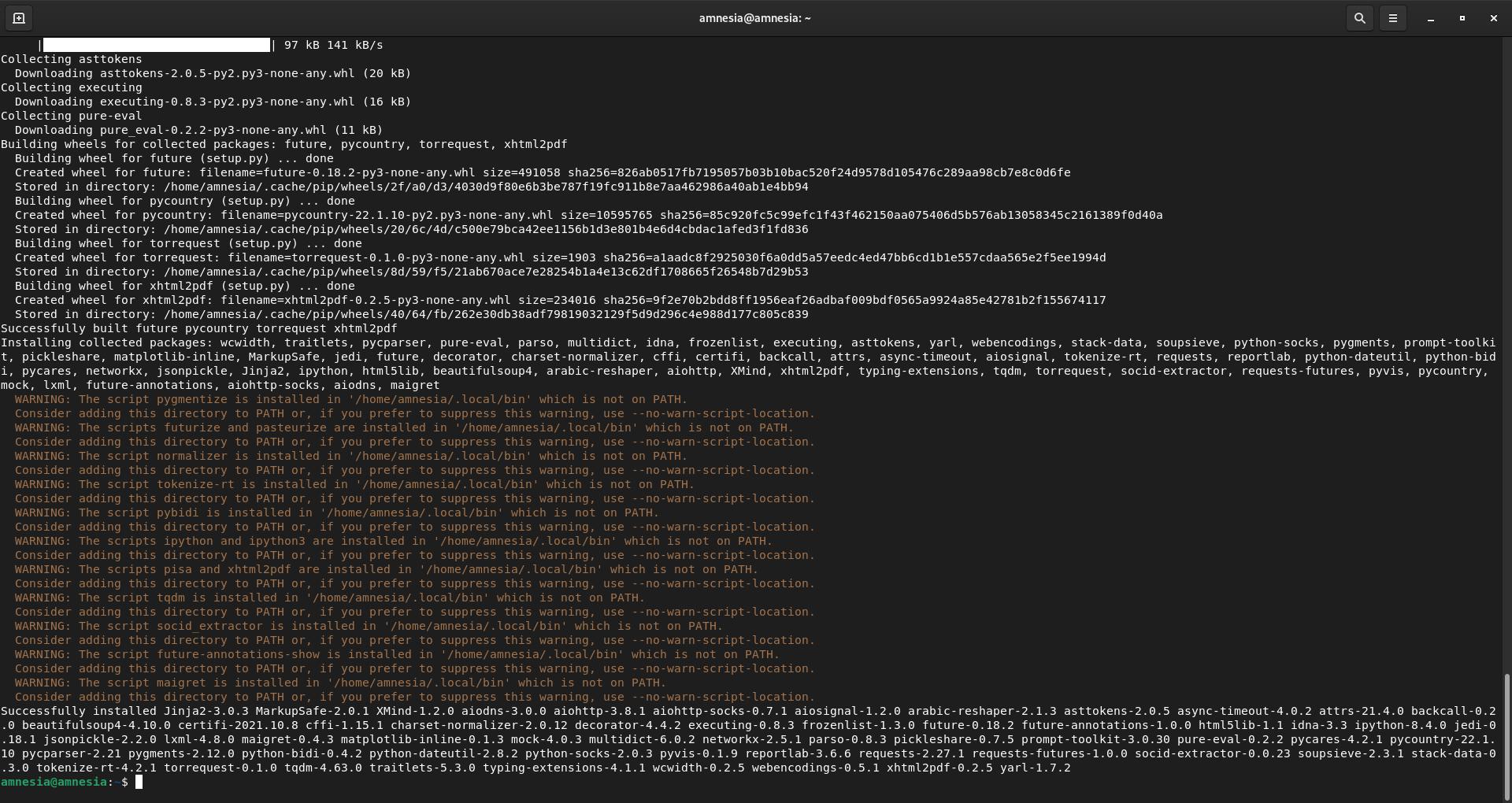This screenshot has width=1512, height=803.
Task: Click 'Building wheels for collected packages' line
Action: coord(283,144)
